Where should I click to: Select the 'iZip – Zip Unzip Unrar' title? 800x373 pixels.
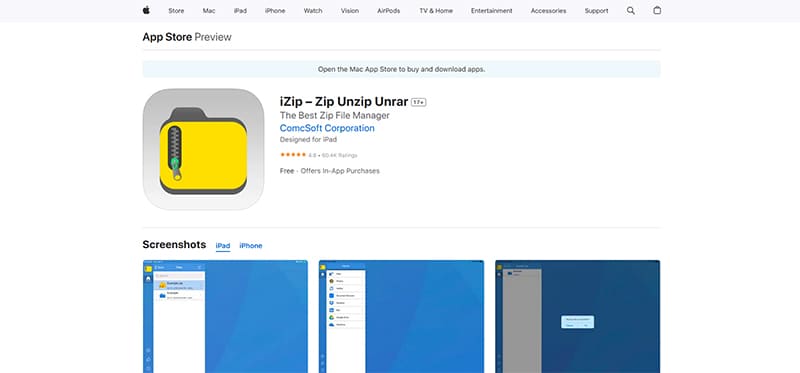[344, 102]
